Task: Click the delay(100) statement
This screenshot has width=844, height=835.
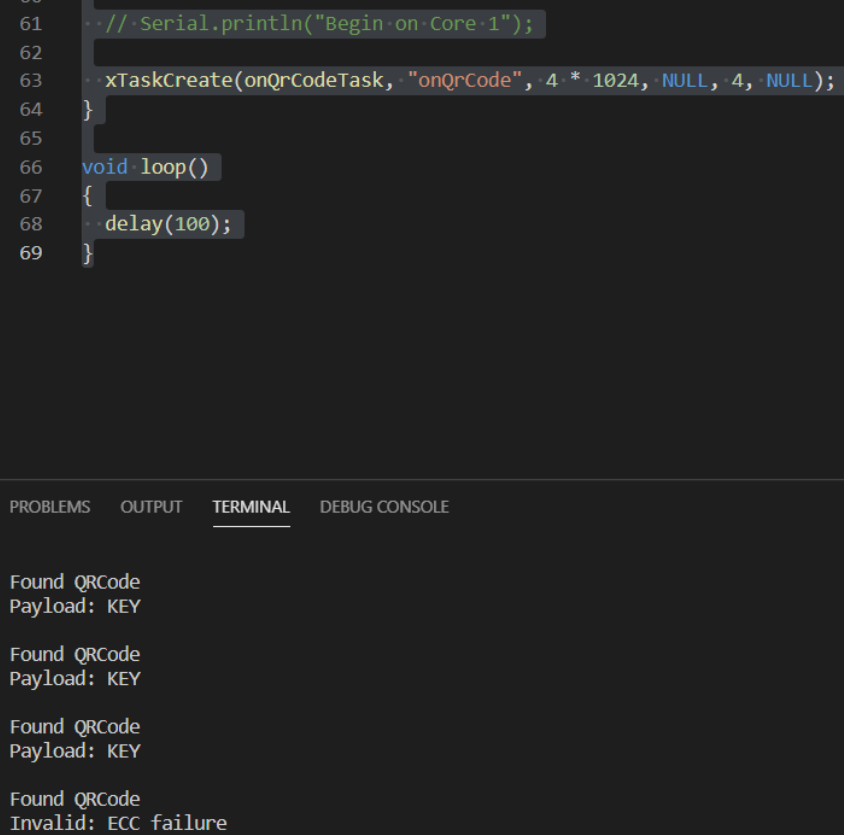Action: [168, 223]
